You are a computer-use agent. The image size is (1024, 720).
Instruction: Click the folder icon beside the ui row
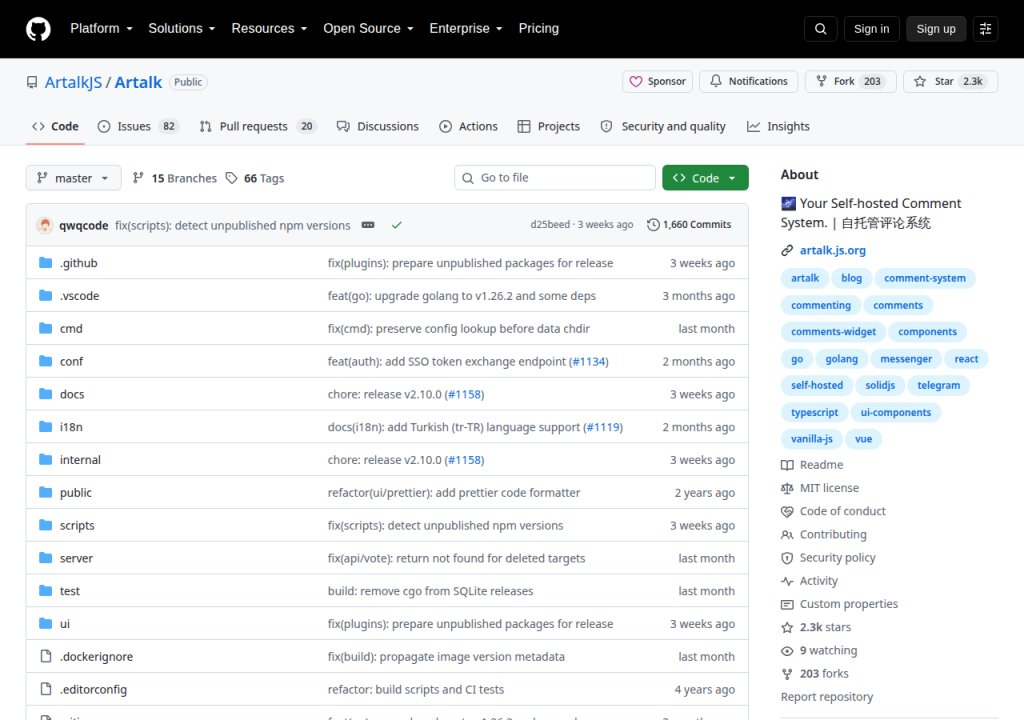pyautogui.click(x=45, y=623)
